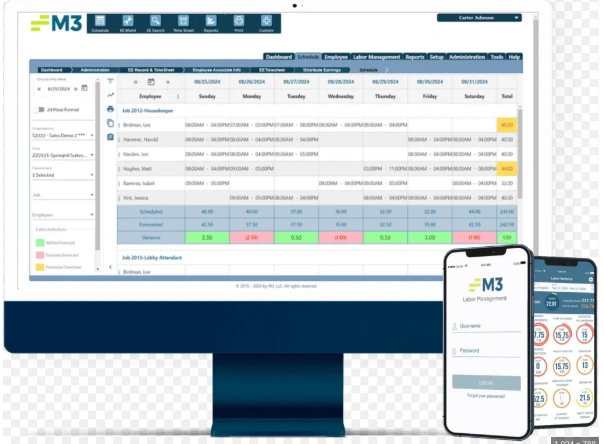Click the Administration breadcrumb
This screenshot has height=444, width=604.
[95, 70]
